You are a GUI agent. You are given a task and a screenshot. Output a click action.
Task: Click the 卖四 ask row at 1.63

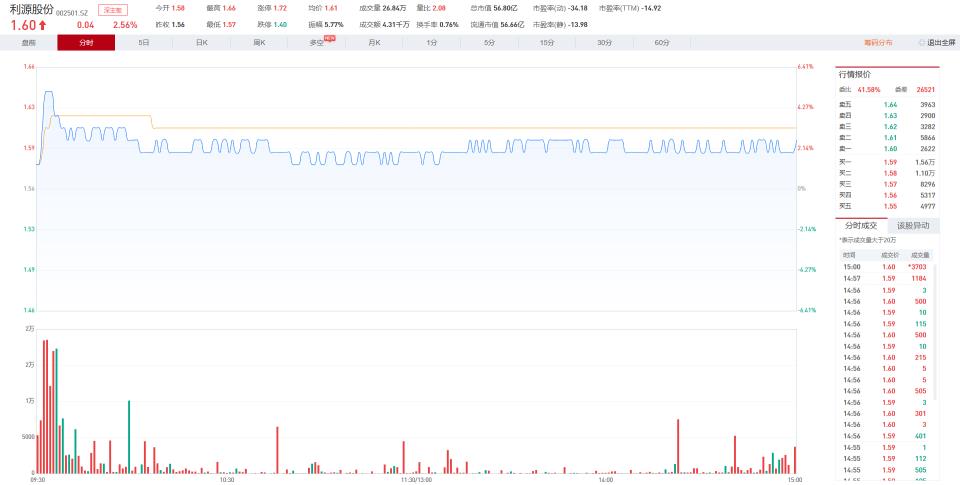point(887,116)
